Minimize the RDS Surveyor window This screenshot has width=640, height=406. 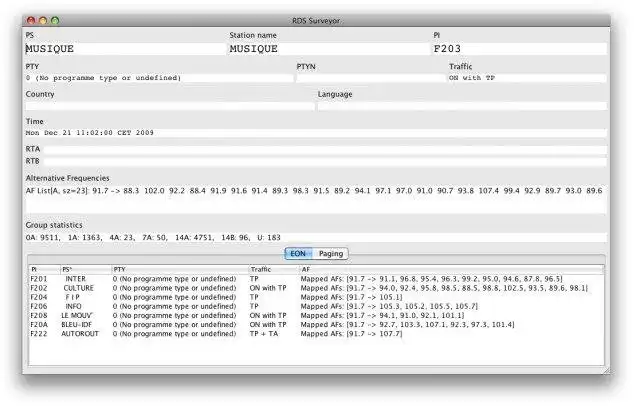point(43,20)
